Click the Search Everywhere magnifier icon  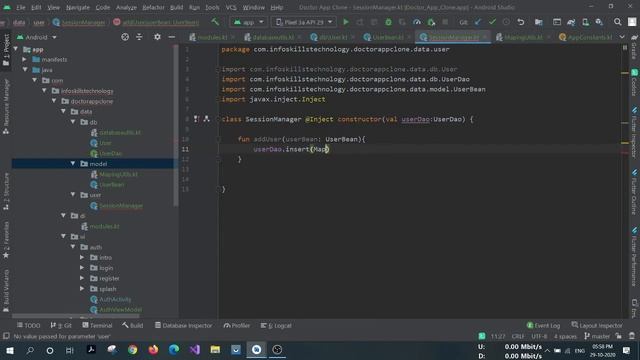tap(618, 22)
